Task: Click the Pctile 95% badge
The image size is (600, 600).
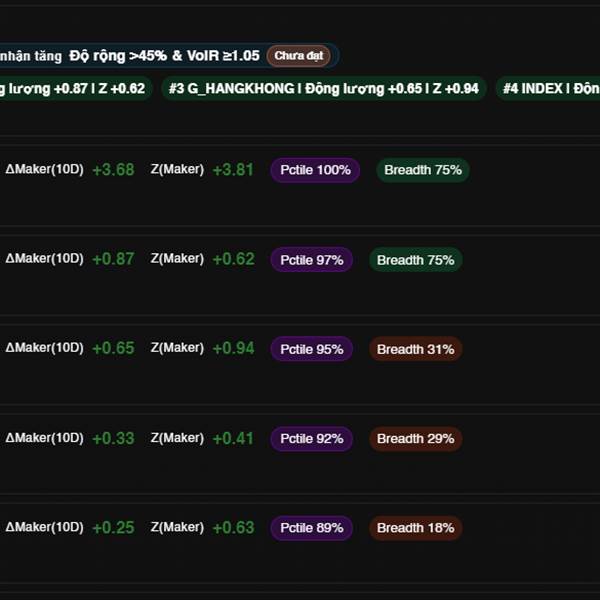Action: coord(311,349)
